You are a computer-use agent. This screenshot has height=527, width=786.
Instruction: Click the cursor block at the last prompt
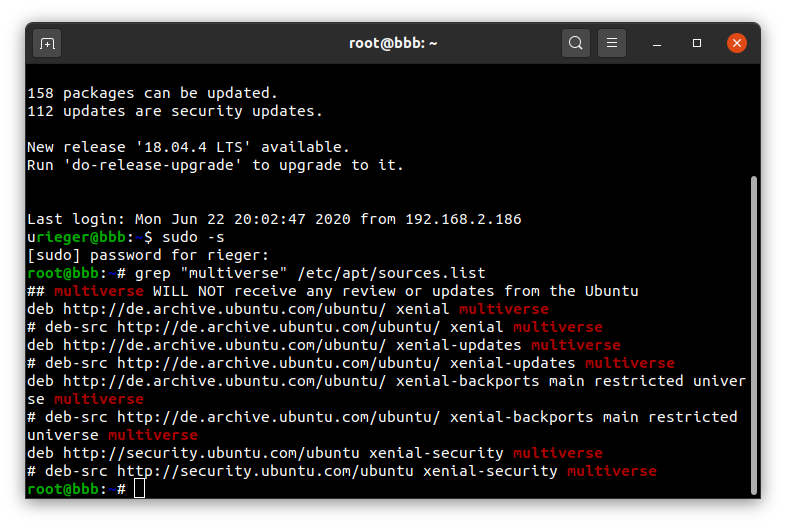point(139,488)
